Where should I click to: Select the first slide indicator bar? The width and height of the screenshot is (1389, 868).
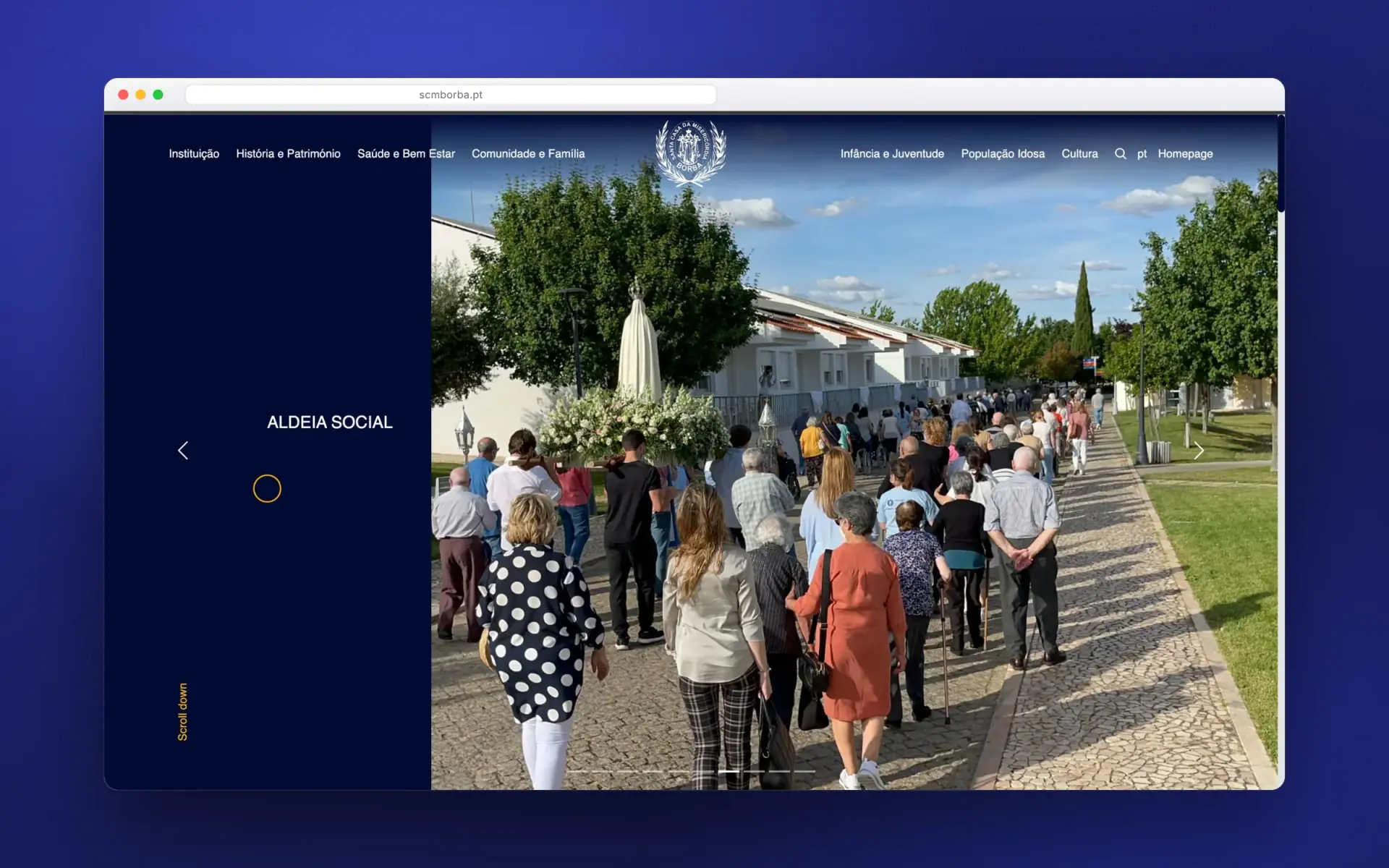pyautogui.click(x=577, y=771)
